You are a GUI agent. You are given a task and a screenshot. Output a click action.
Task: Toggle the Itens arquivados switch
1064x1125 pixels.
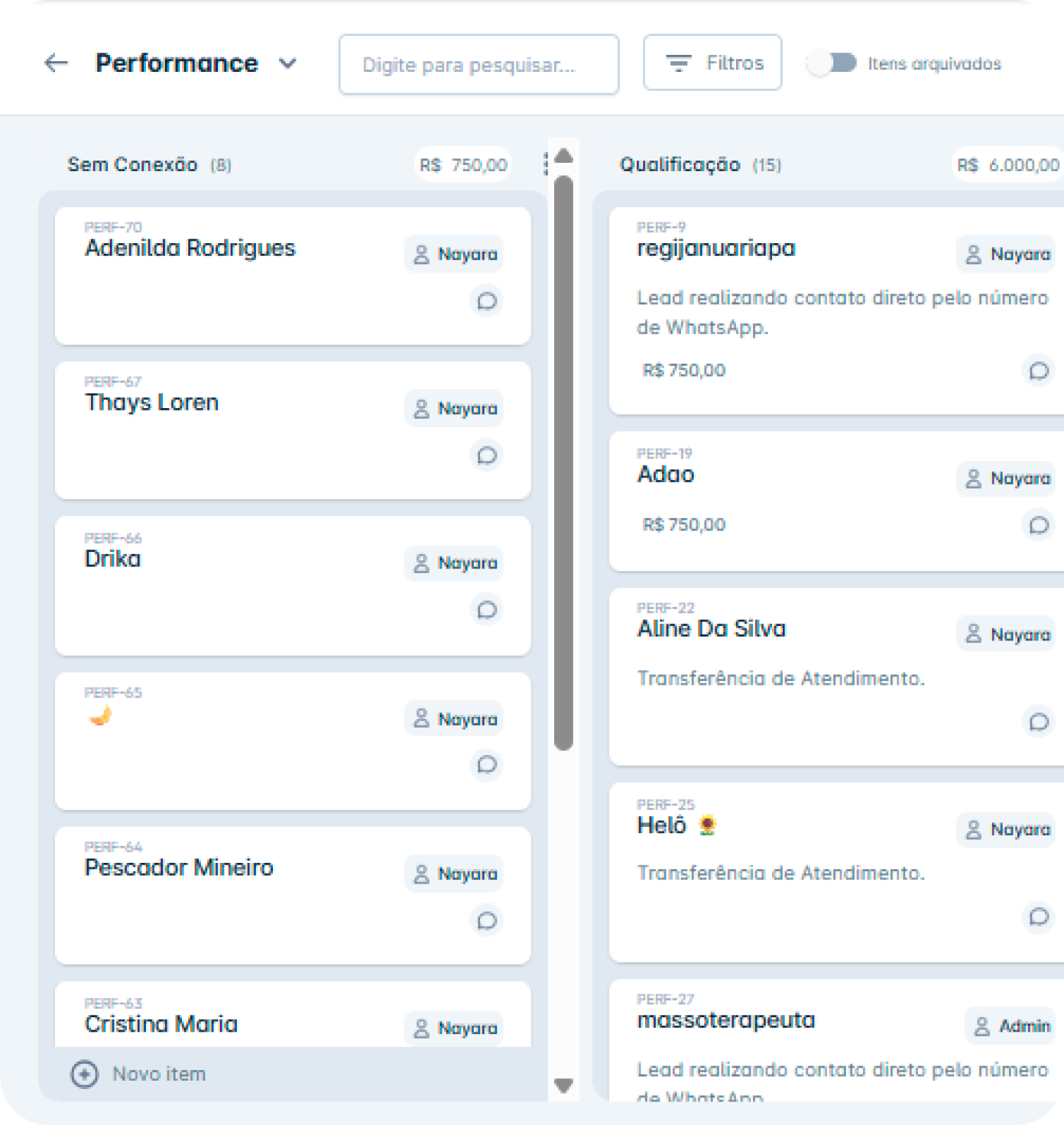point(832,63)
